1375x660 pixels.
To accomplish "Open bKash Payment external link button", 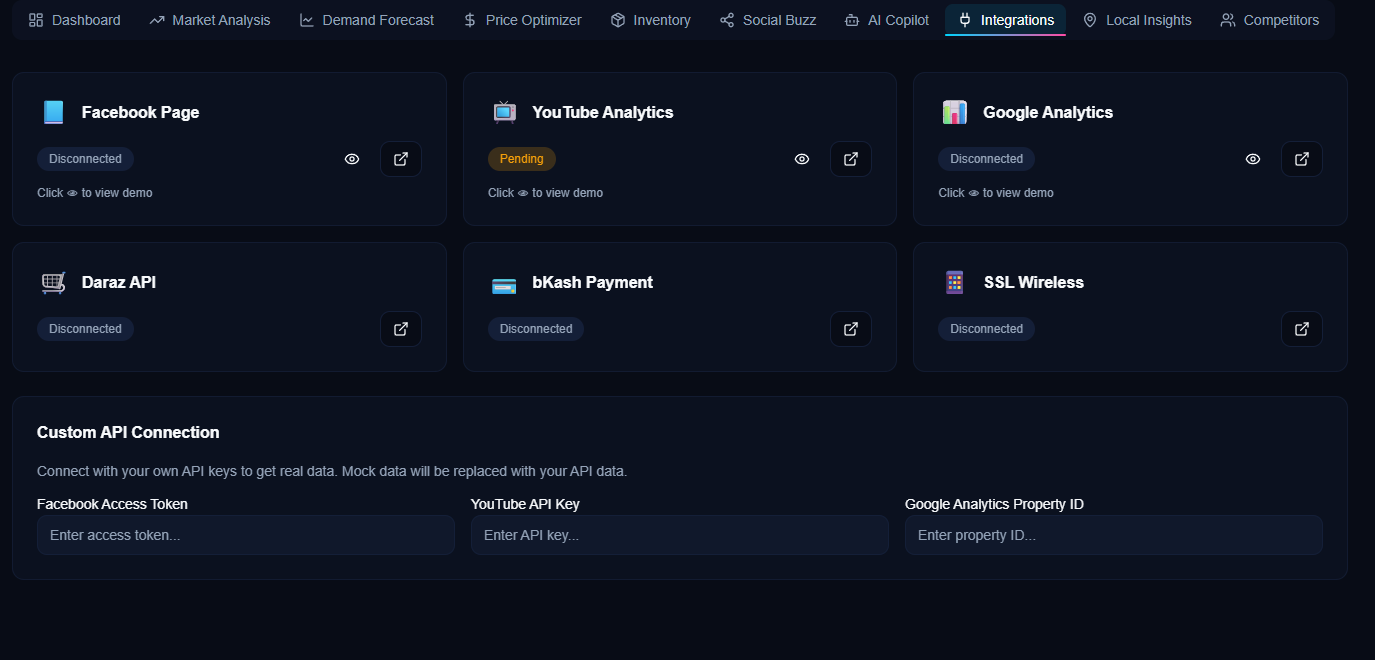I will pyautogui.click(x=851, y=329).
